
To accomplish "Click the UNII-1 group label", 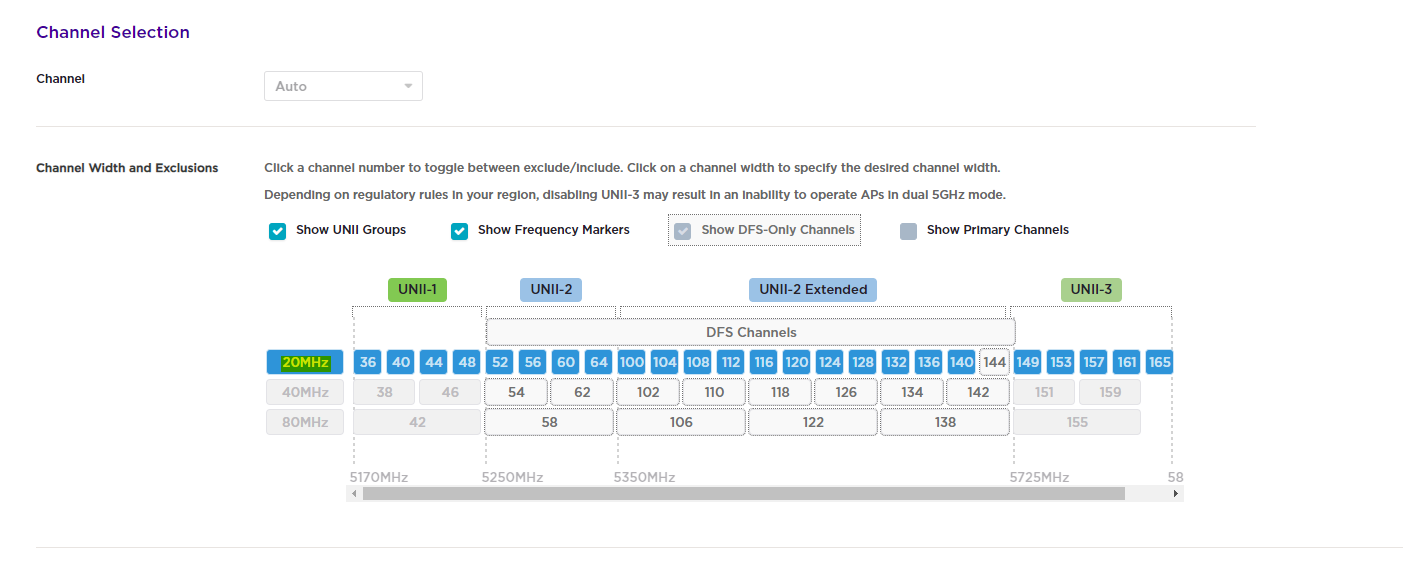I will tap(417, 290).
